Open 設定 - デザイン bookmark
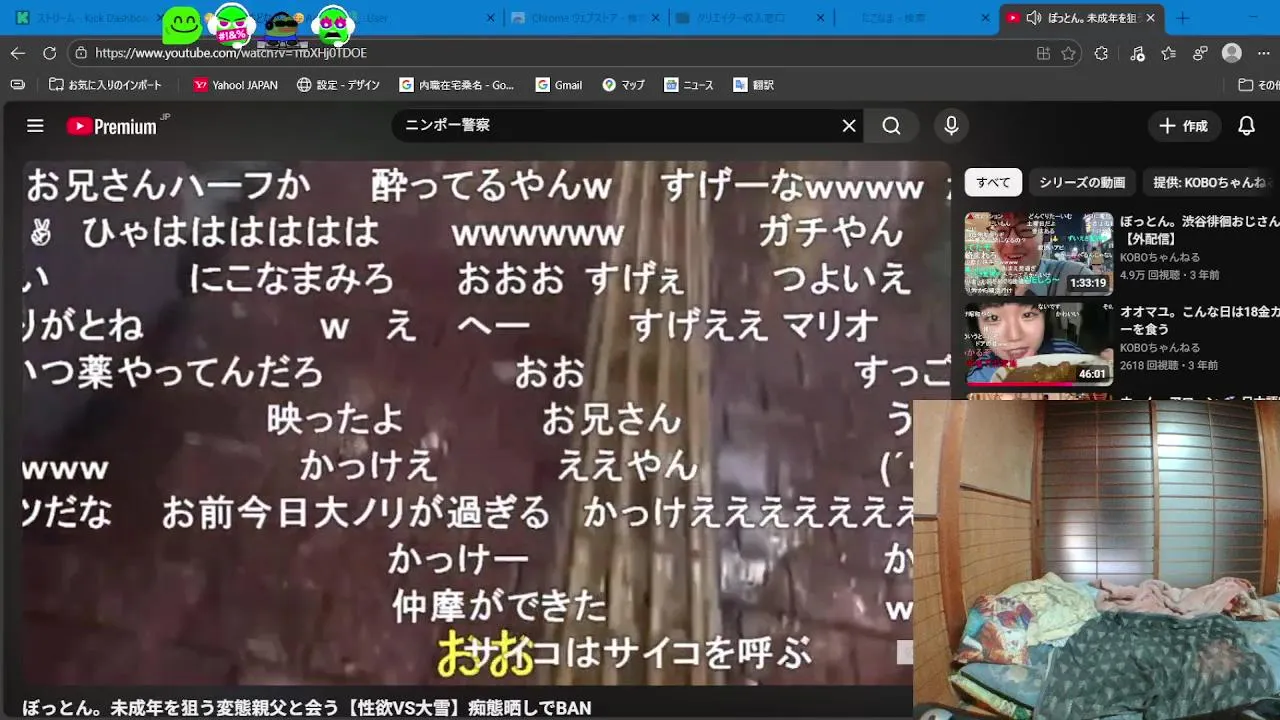Screen dimensions: 1280x720 [x=338, y=85]
